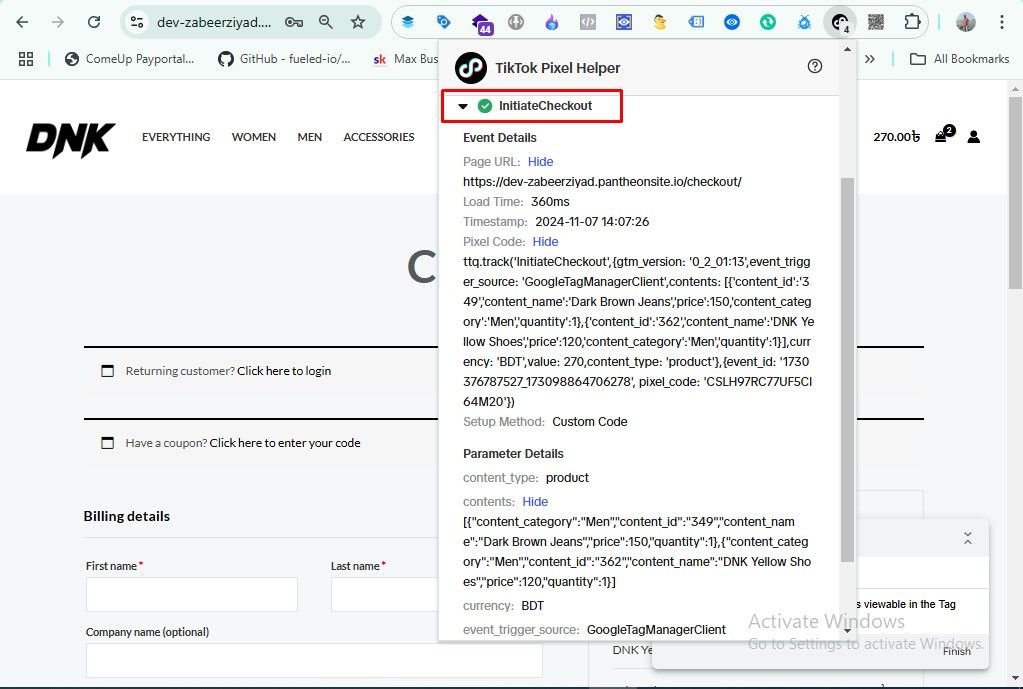Collapse the Tag Assistant box with its chevrons icon
The image size is (1023, 689).
pyautogui.click(x=968, y=538)
